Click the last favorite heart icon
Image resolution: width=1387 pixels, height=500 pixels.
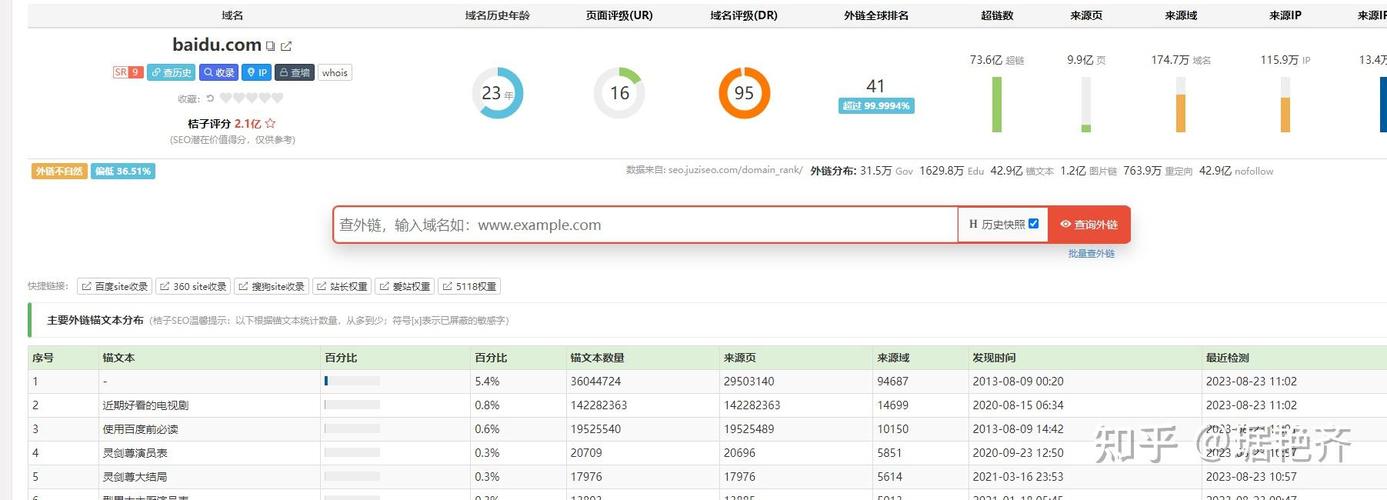pos(278,98)
